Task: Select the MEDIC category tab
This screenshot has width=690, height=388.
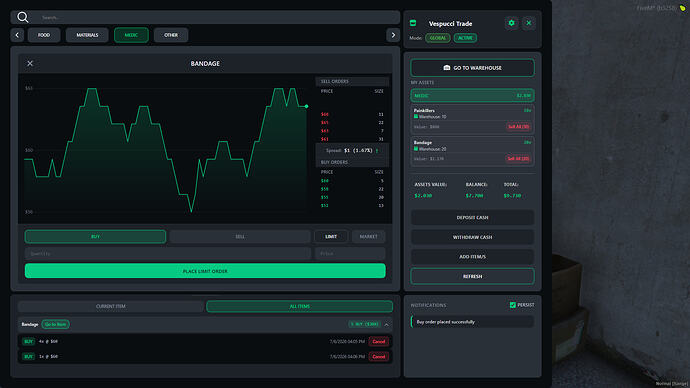Action: [131, 35]
